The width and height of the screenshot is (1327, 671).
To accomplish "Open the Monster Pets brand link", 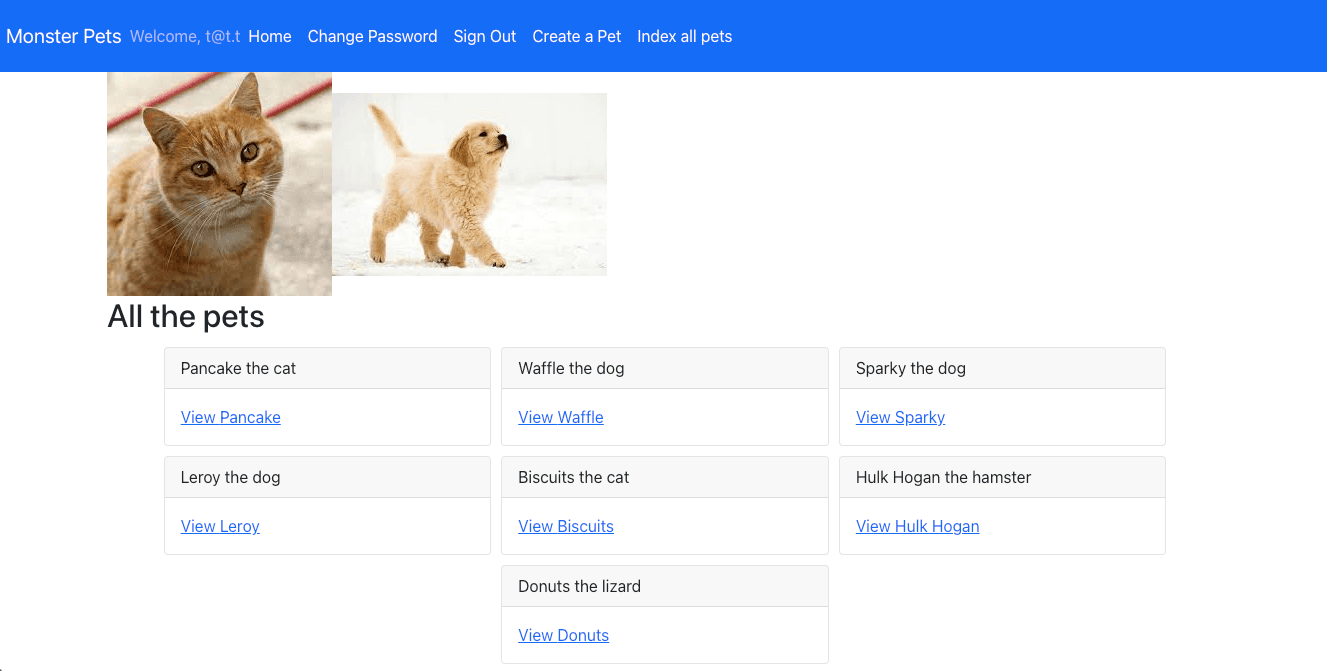I will (x=64, y=36).
